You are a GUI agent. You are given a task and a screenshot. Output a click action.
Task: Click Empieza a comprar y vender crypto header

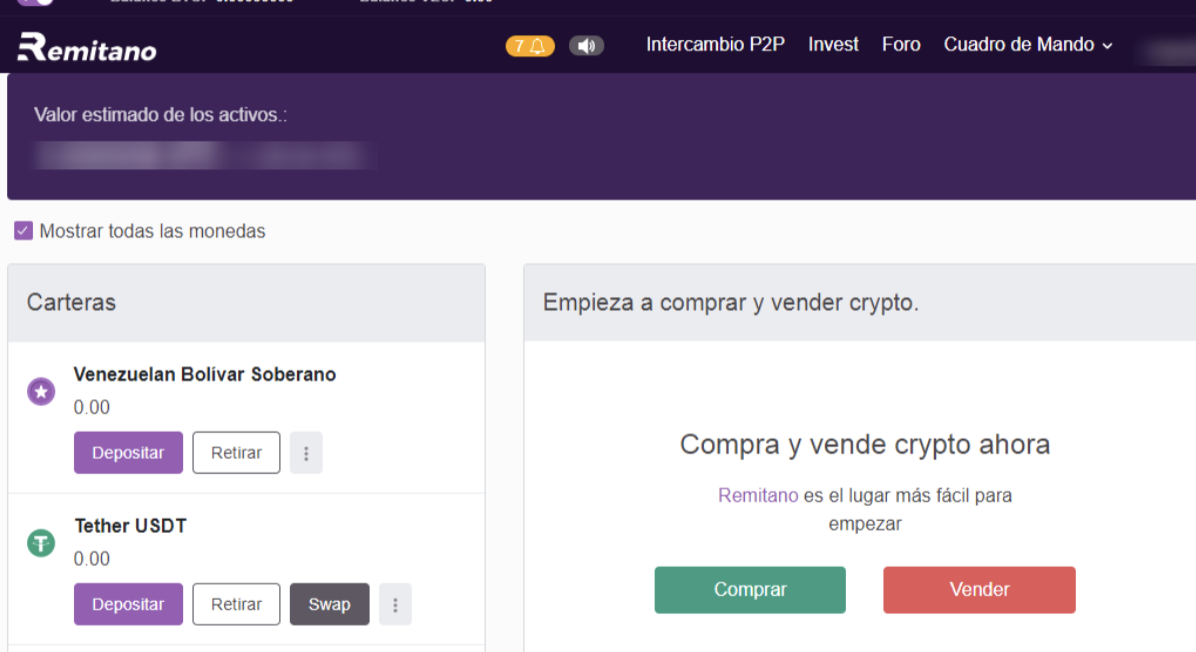[x=731, y=303]
